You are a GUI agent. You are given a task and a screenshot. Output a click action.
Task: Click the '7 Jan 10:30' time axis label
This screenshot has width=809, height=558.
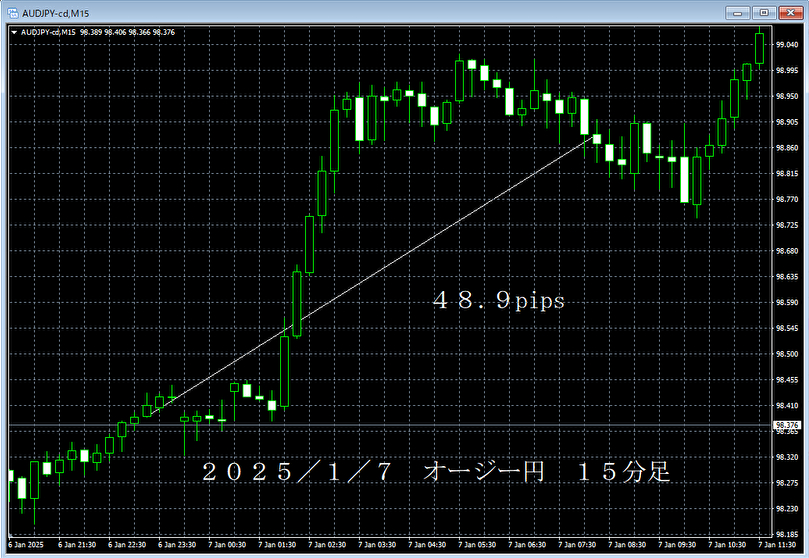727,545
